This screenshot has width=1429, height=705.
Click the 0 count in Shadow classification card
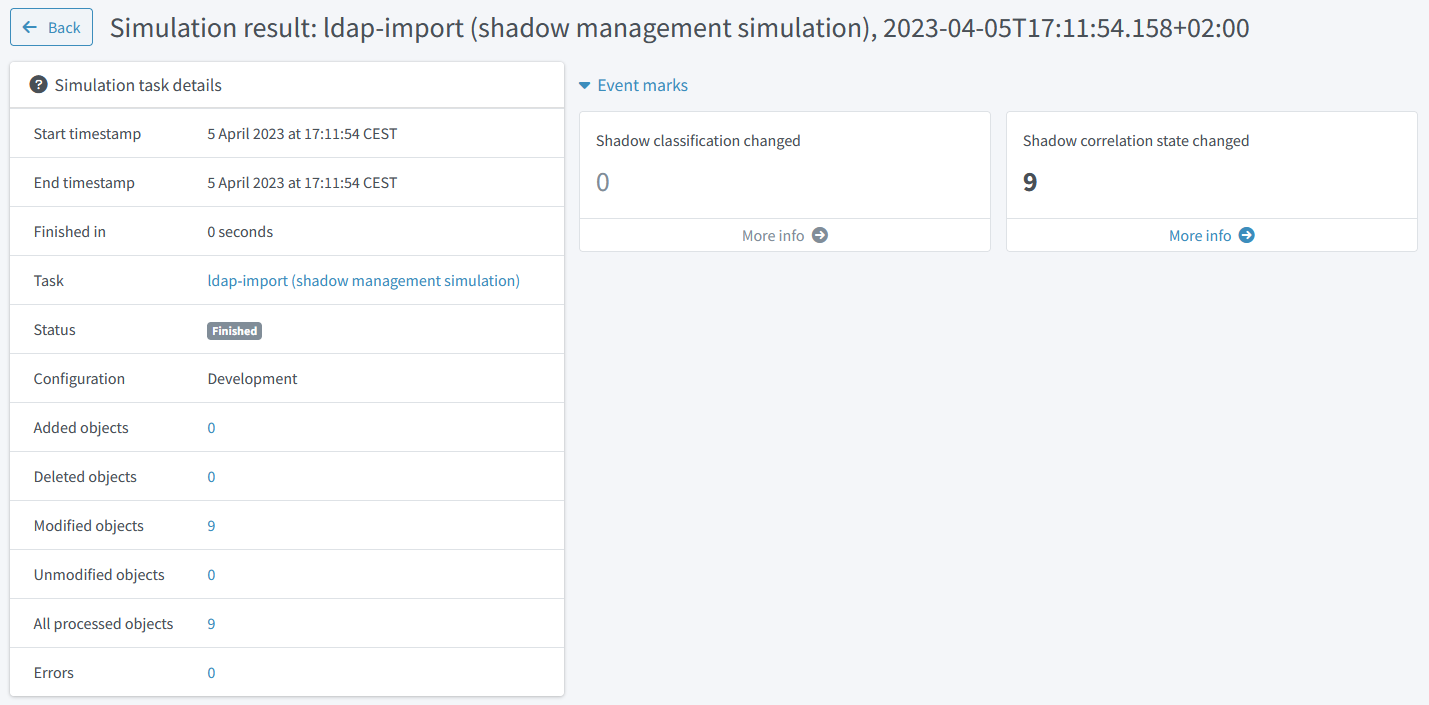pyautogui.click(x=603, y=183)
